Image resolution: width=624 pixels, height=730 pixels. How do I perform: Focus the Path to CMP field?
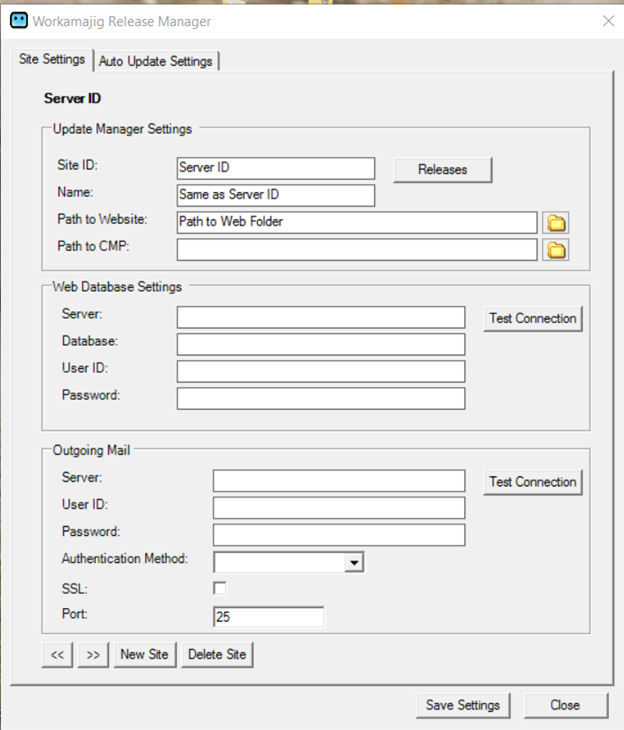pyautogui.click(x=357, y=249)
